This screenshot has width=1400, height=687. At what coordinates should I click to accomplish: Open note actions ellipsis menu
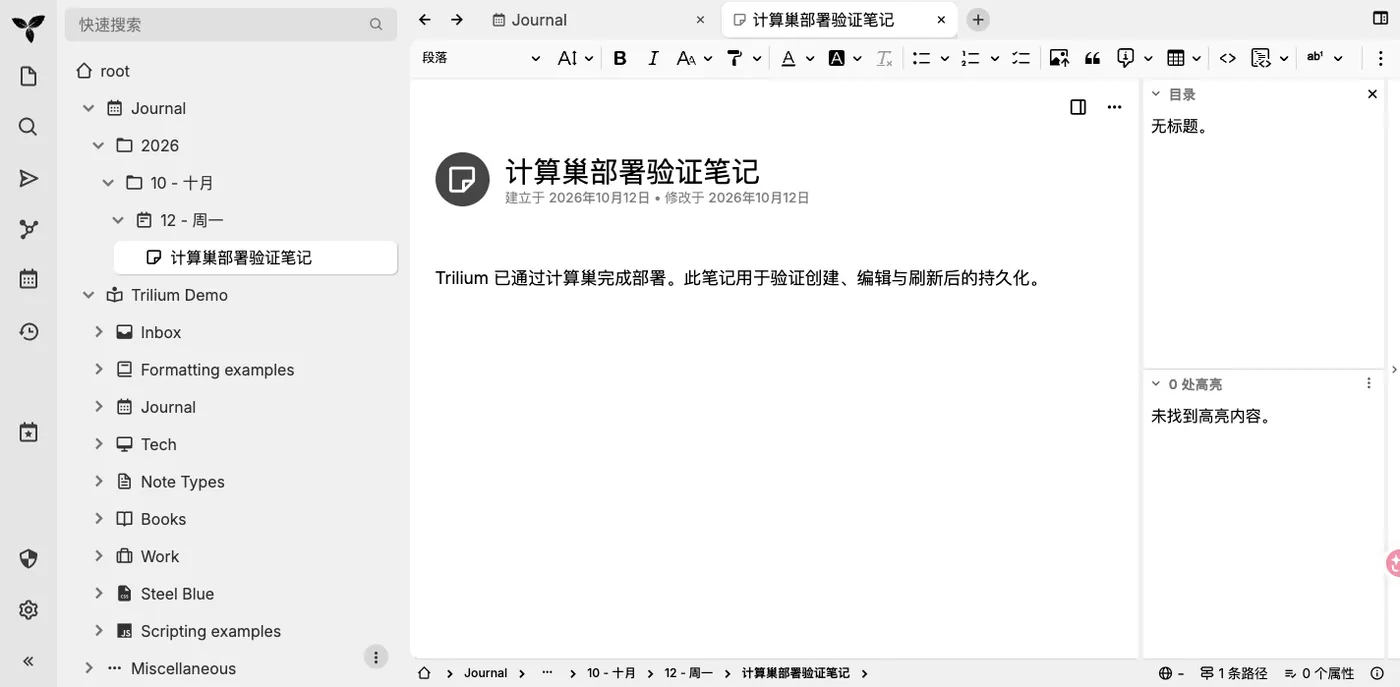coord(1114,108)
